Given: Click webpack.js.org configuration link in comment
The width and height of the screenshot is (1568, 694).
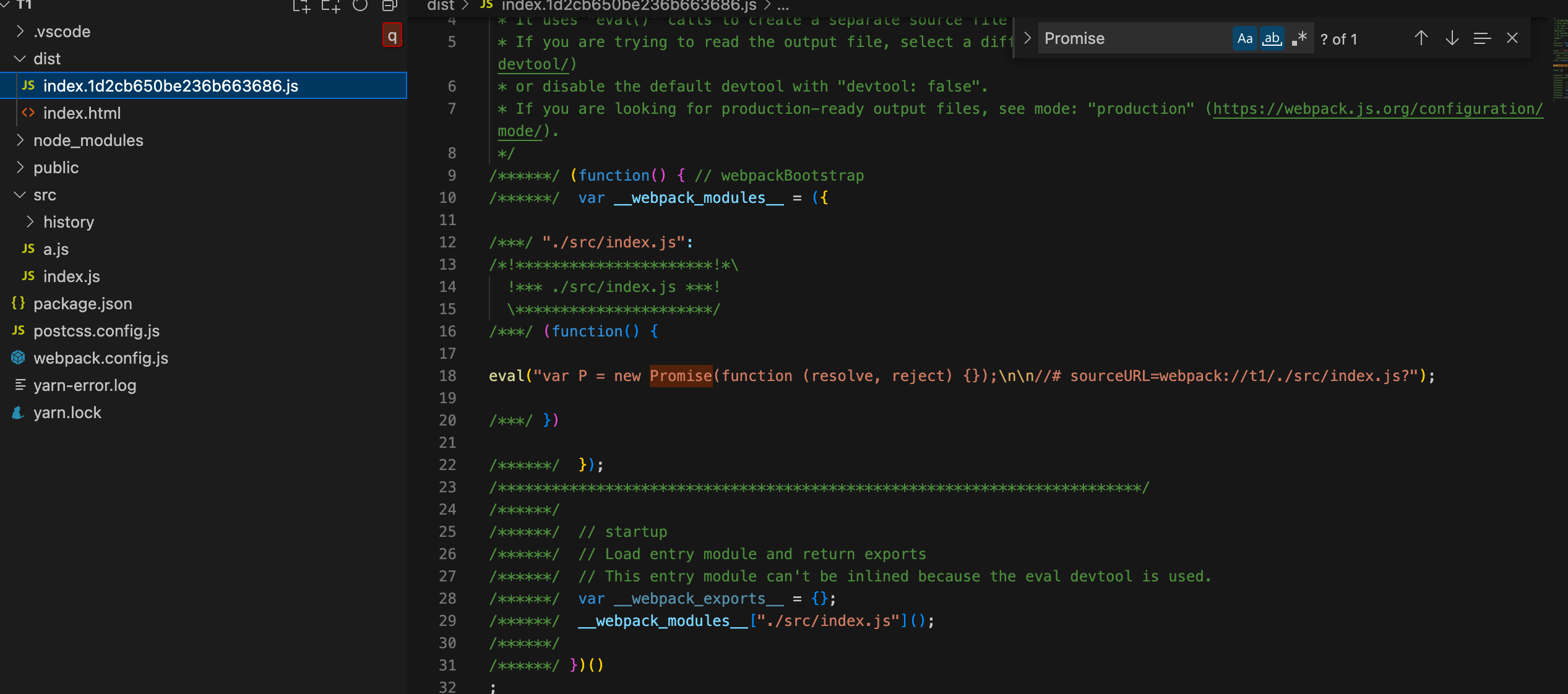Looking at the screenshot, I should click(1377, 109).
